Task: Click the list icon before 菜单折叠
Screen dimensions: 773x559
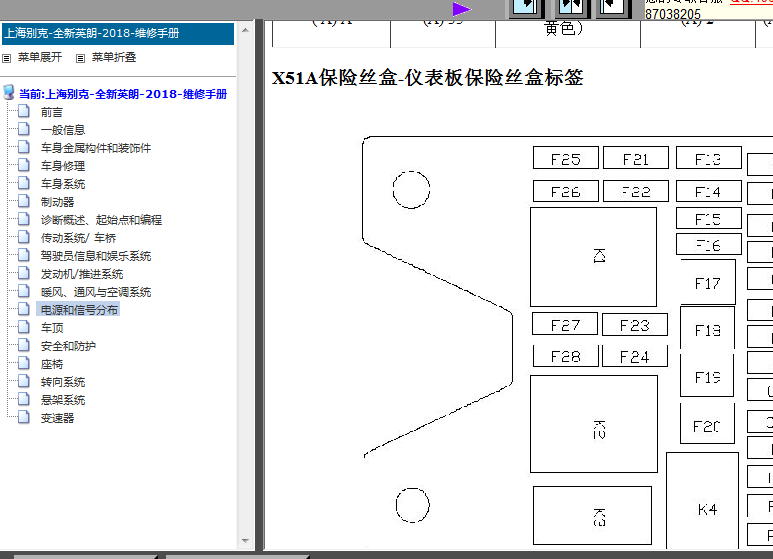Action: click(x=80, y=58)
